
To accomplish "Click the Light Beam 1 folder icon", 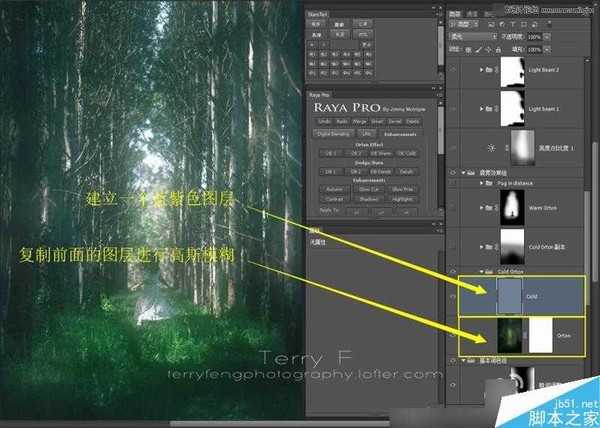I will pyautogui.click(x=489, y=109).
